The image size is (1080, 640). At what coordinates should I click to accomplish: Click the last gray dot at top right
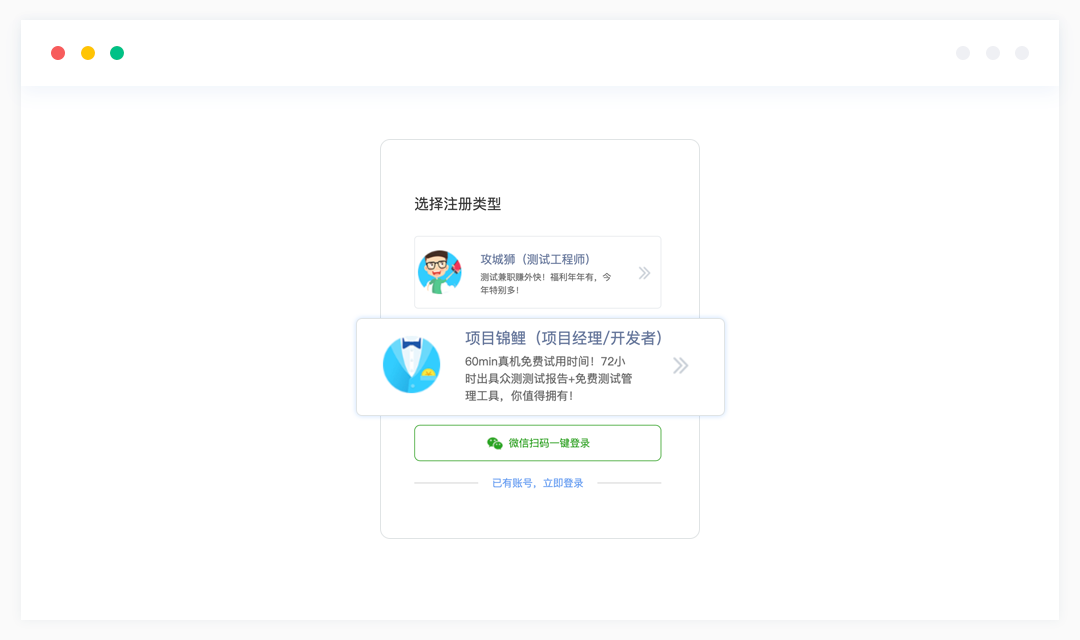click(x=1022, y=53)
